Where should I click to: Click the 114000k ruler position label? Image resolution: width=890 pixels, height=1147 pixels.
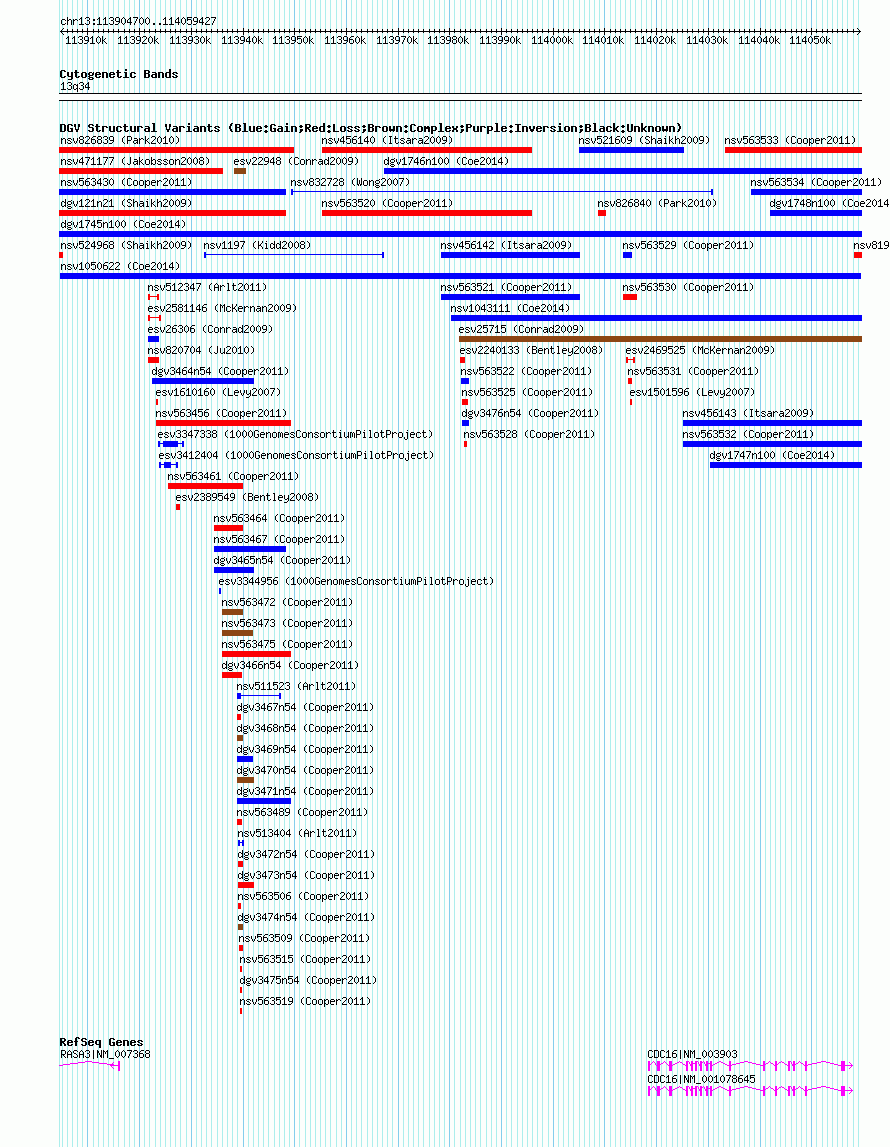click(x=552, y=40)
